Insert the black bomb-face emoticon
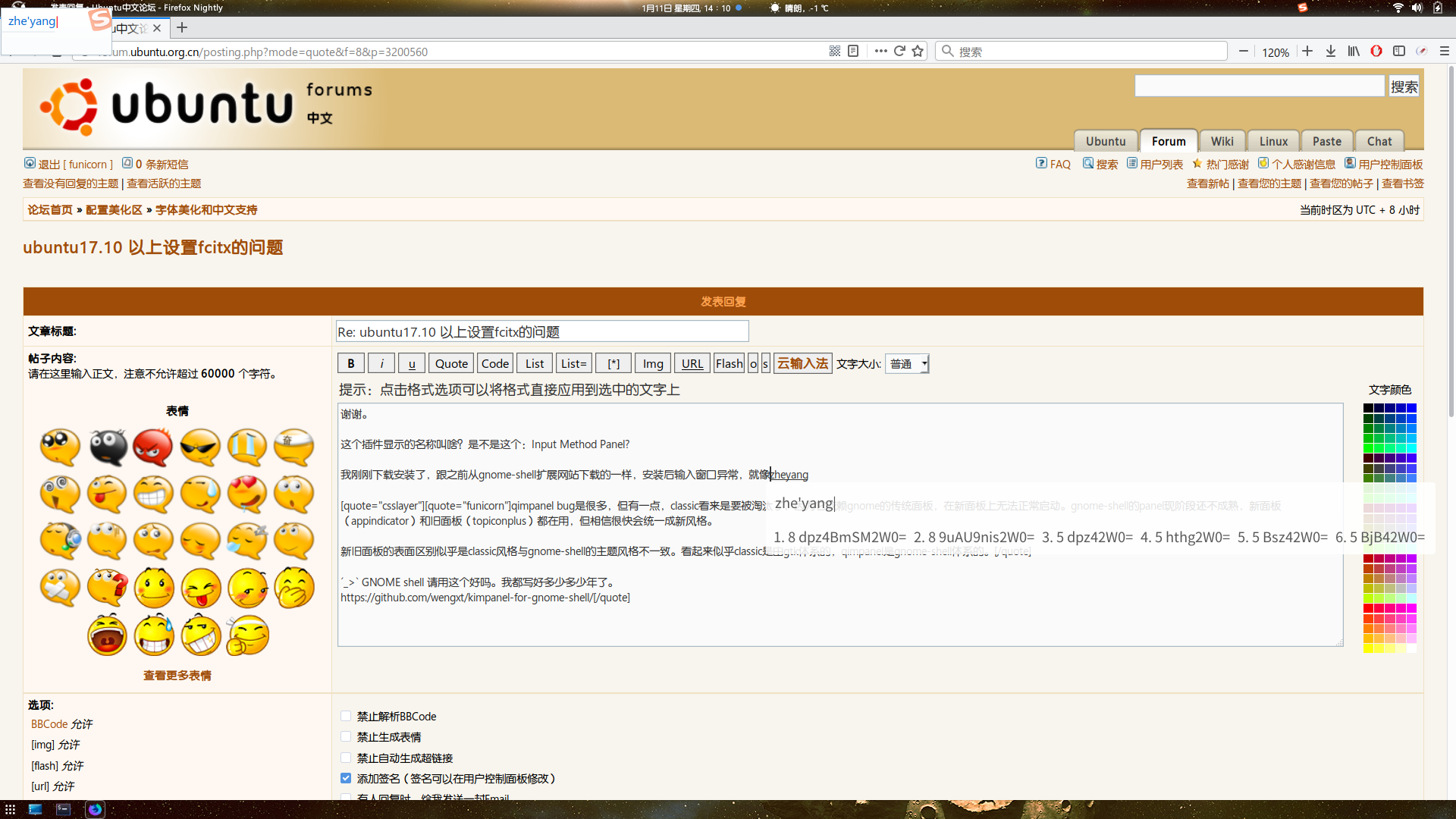 pyautogui.click(x=107, y=447)
